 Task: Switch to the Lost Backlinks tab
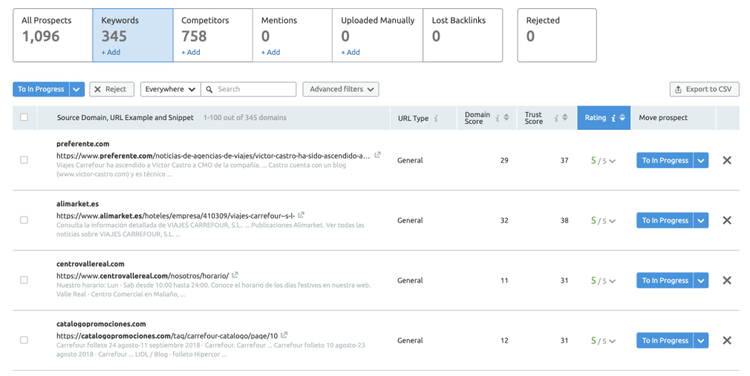click(463, 35)
